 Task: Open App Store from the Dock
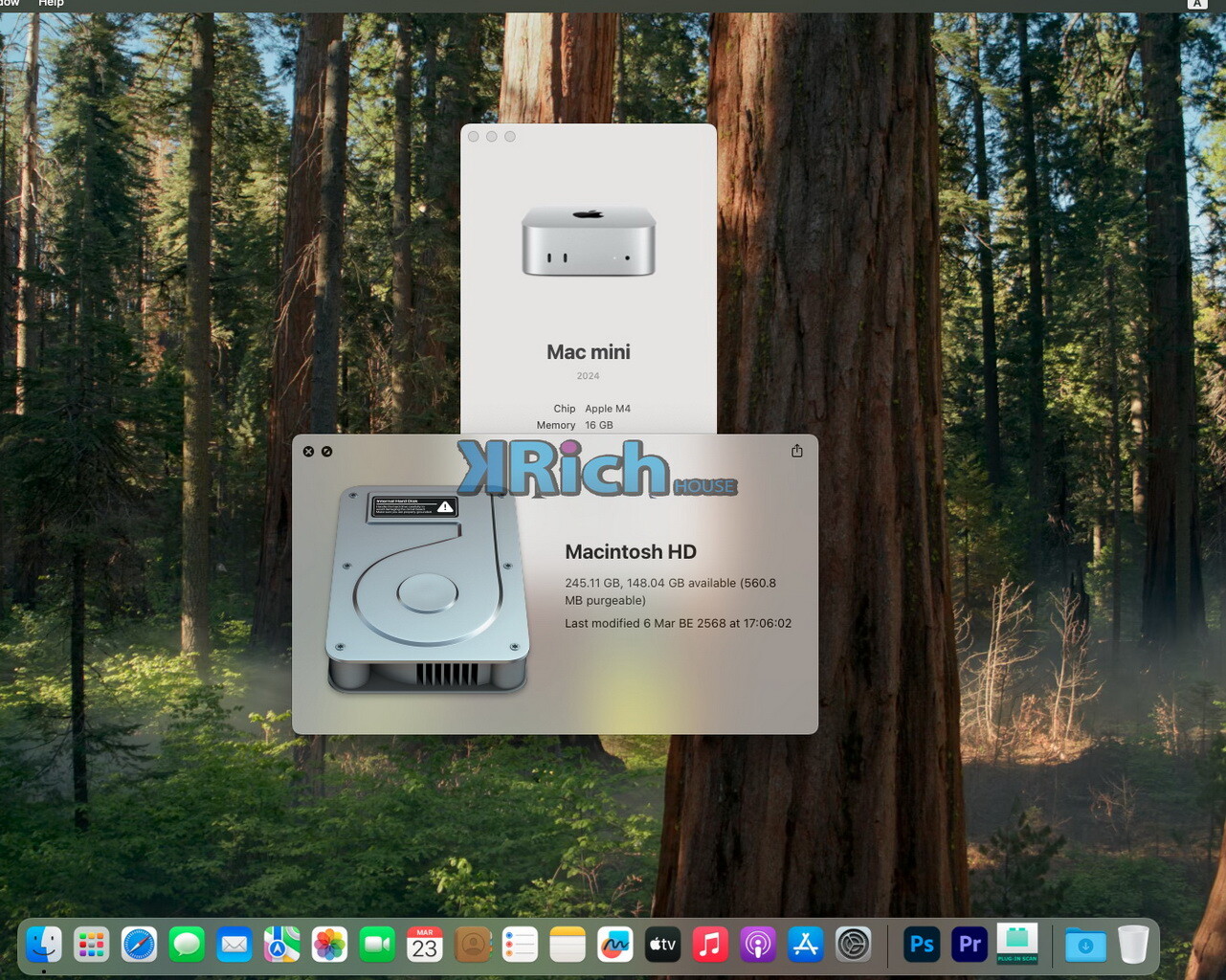point(806,945)
